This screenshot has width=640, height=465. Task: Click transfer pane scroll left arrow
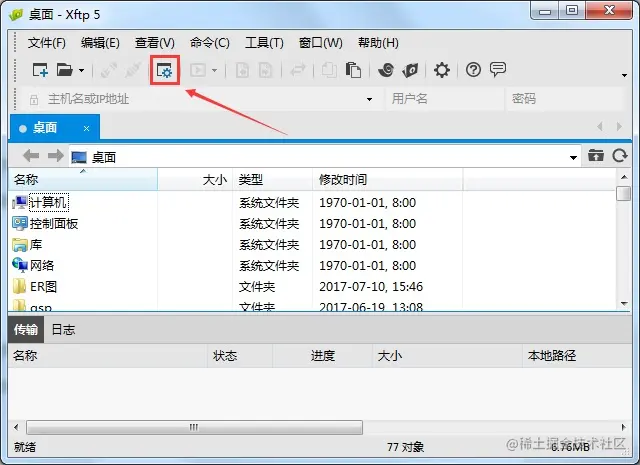pos(16,427)
